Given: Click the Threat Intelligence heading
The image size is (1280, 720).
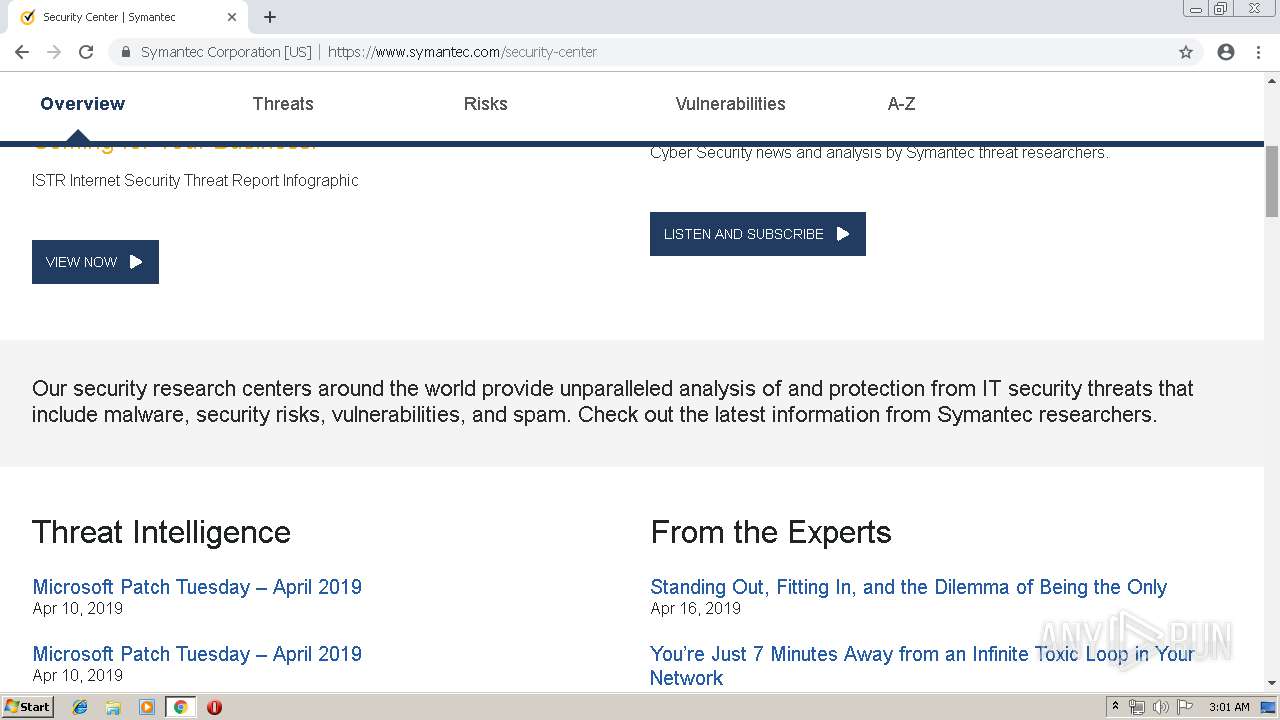Looking at the screenshot, I should click(x=161, y=532).
